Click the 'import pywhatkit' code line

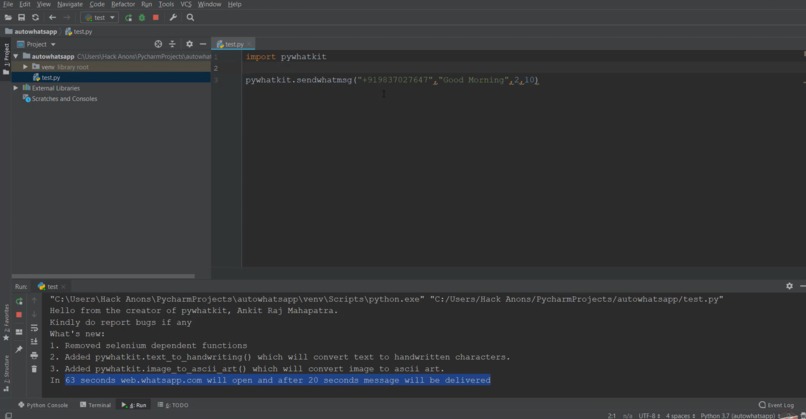click(286, 57)
